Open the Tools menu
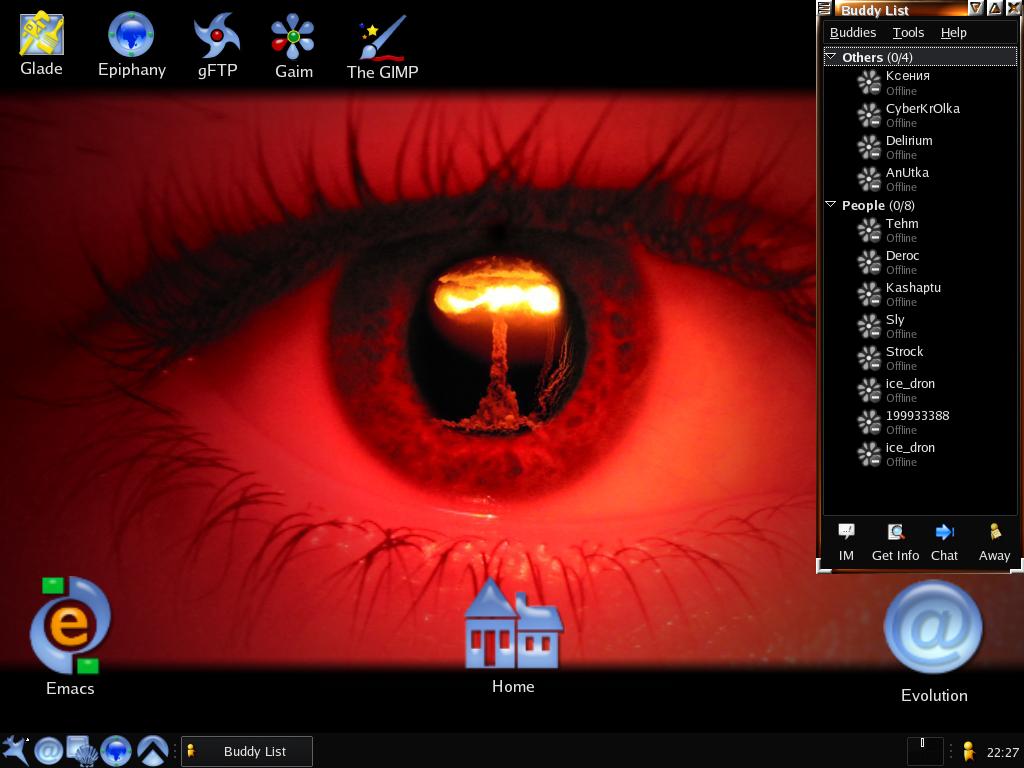 908,32
